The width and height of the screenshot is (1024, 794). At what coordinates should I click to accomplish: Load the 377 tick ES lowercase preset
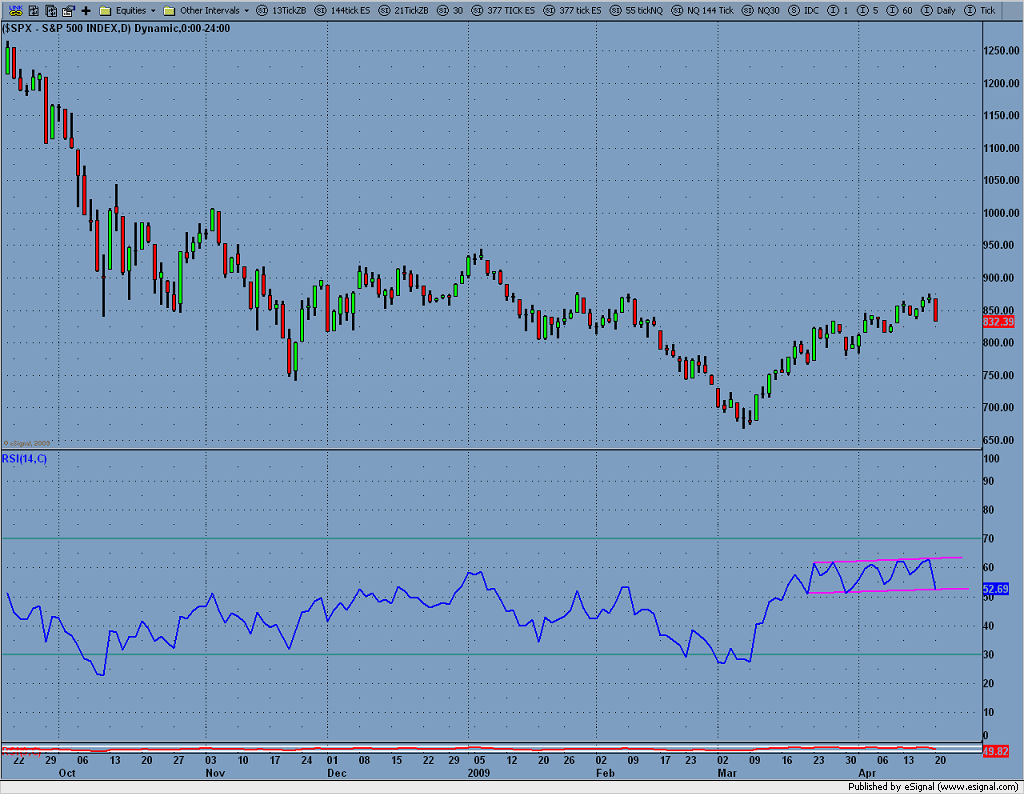(x=573, y=10)
